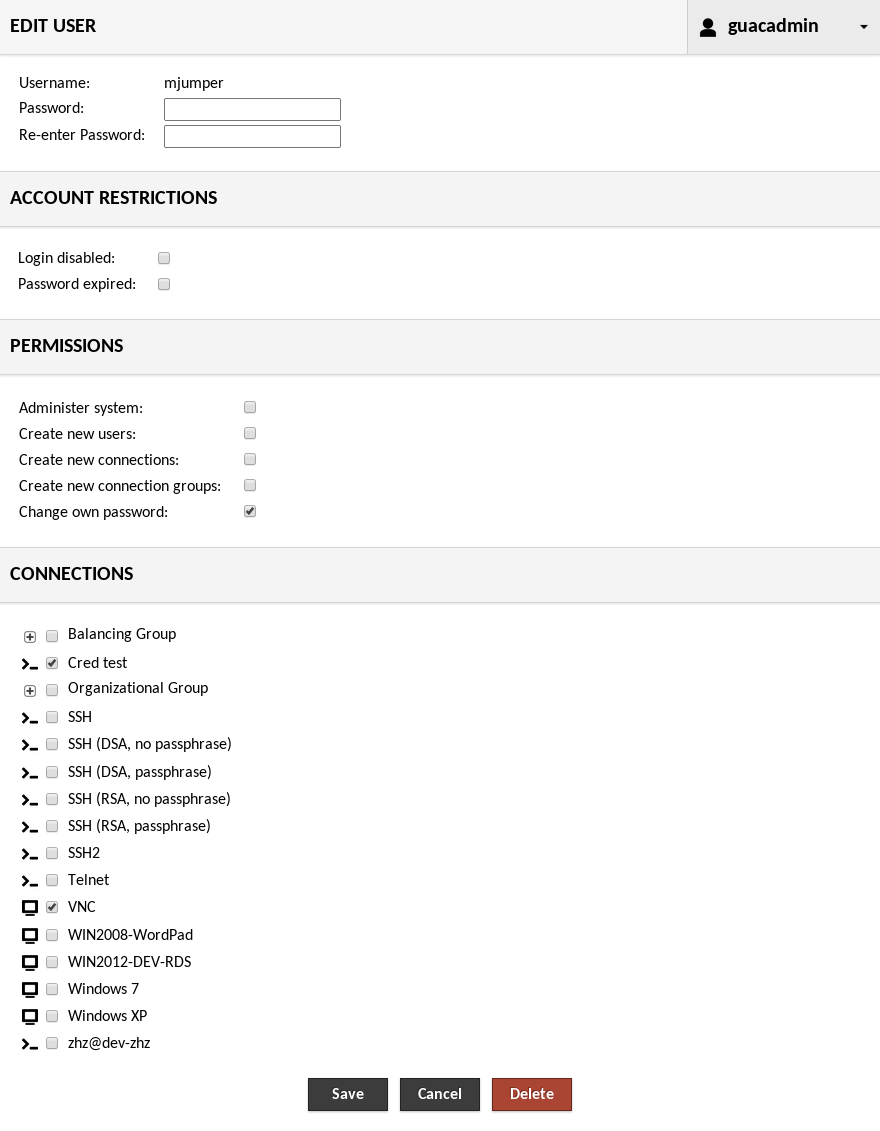This screenshot has height=1131, width=880.
Task: Click the user silhouette icon beside guacadmin
Action: pos(708,27)
